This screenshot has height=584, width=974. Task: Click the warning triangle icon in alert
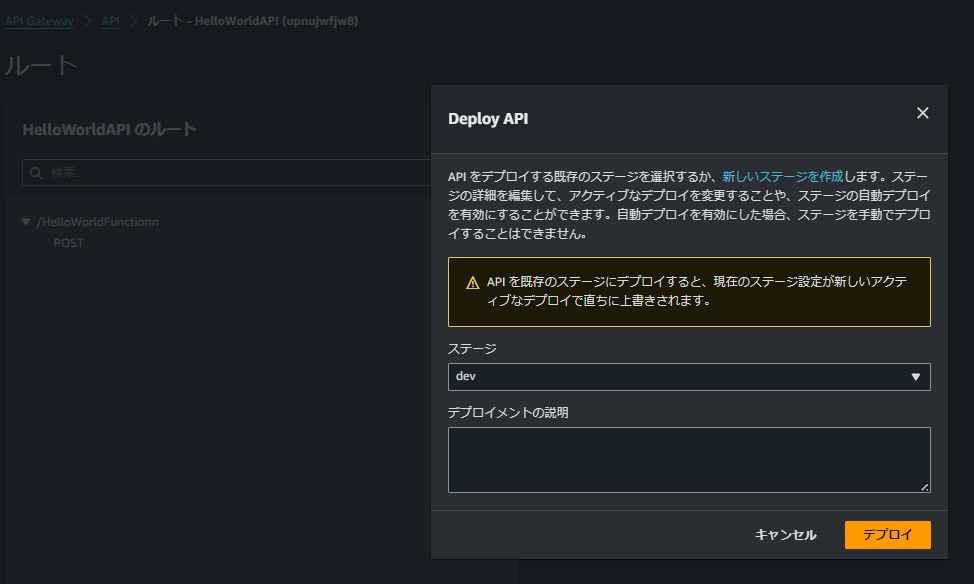coord(473,283)
